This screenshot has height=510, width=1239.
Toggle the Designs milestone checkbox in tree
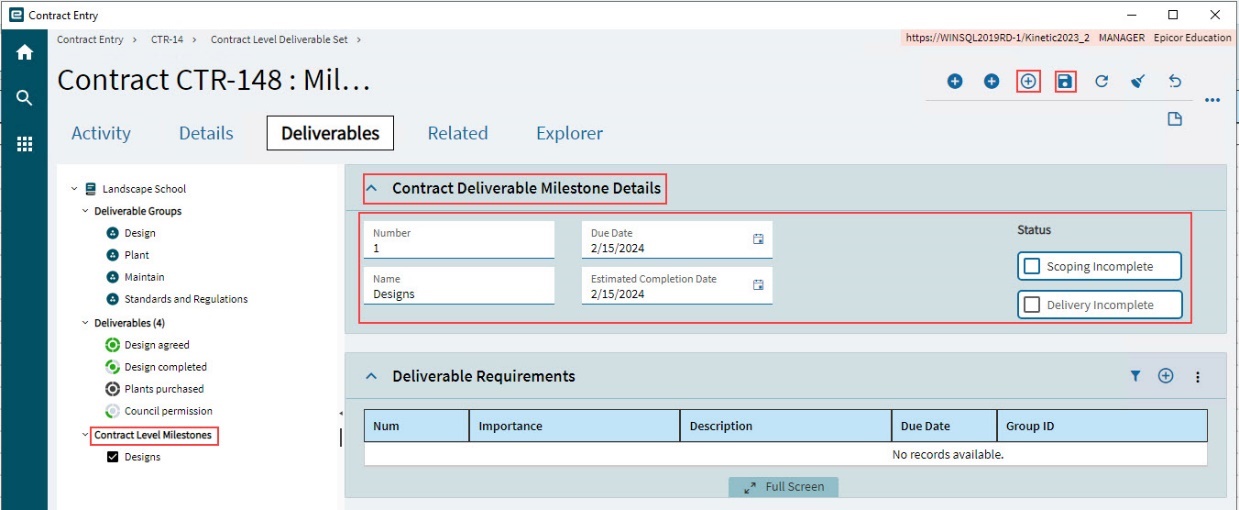[113, 457]
